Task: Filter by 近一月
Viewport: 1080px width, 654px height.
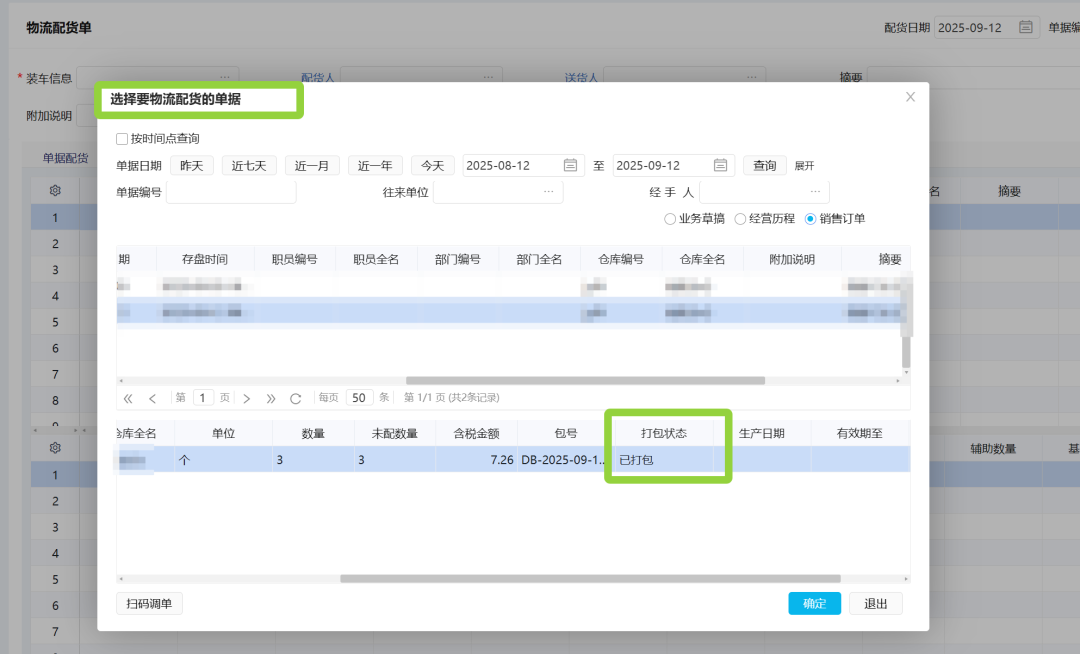Action: (311, 166)
